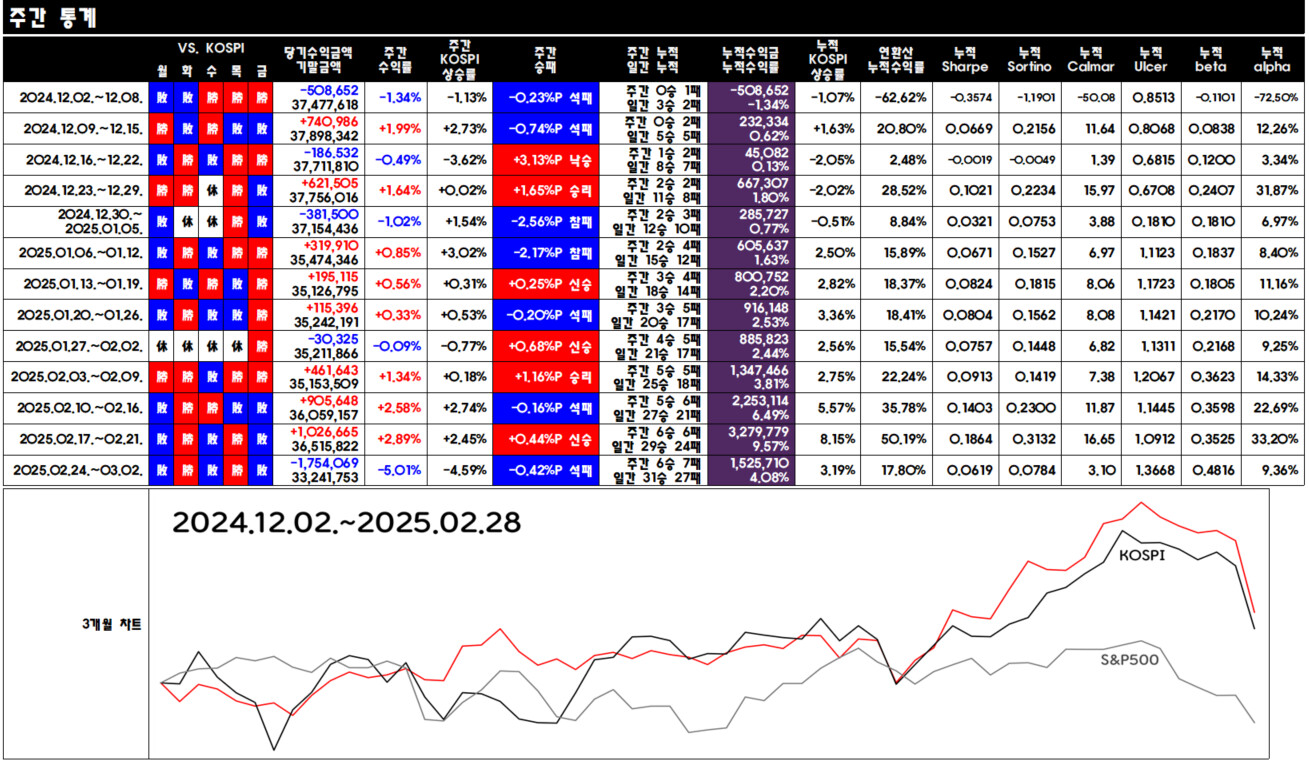Click the "주간 KOSPI 상승률" column header
Image resolution: width=1309 pixels, height=762 pixels.
tap(460, 60)
